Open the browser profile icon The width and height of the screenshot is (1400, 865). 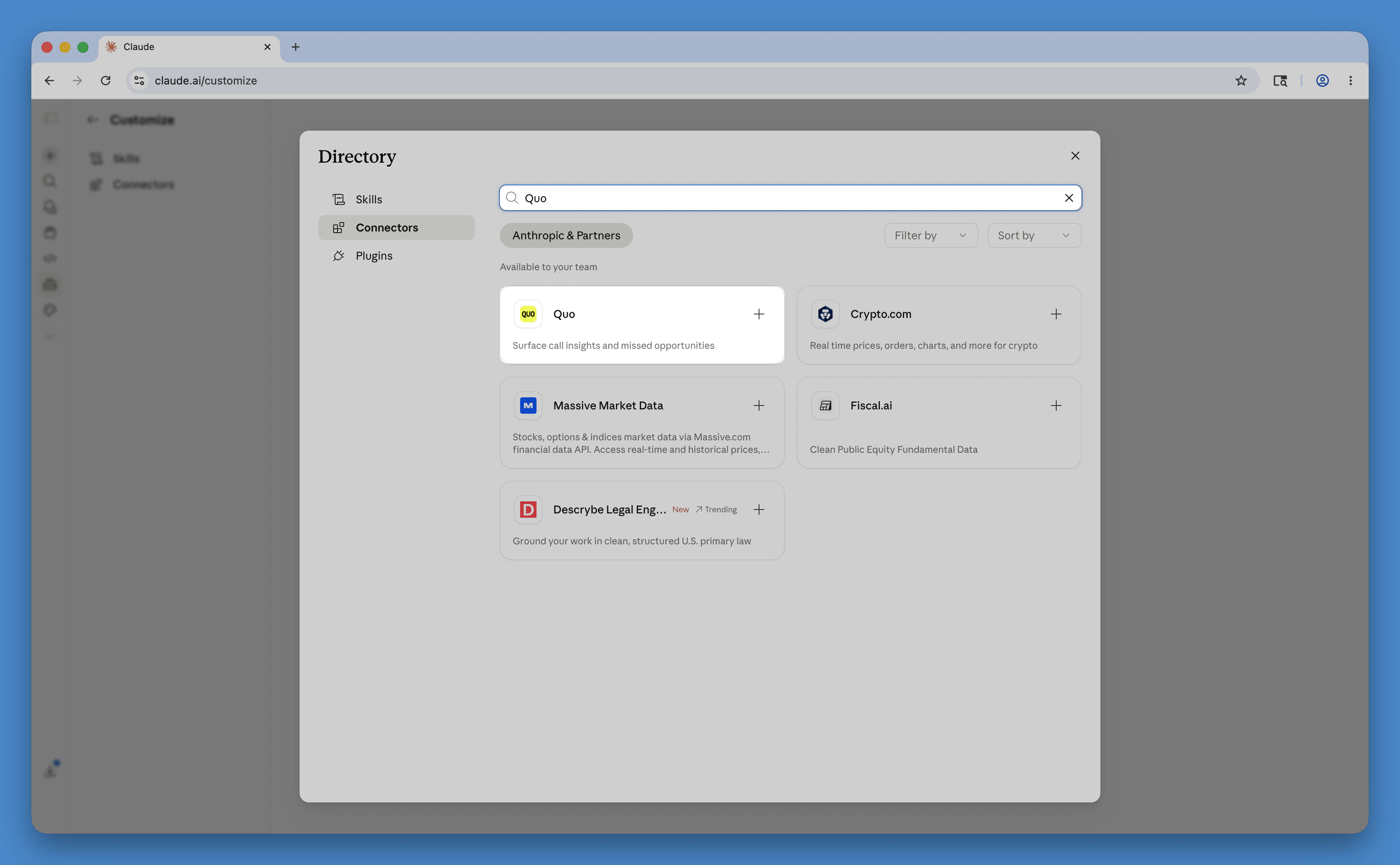coord(1322,81)
